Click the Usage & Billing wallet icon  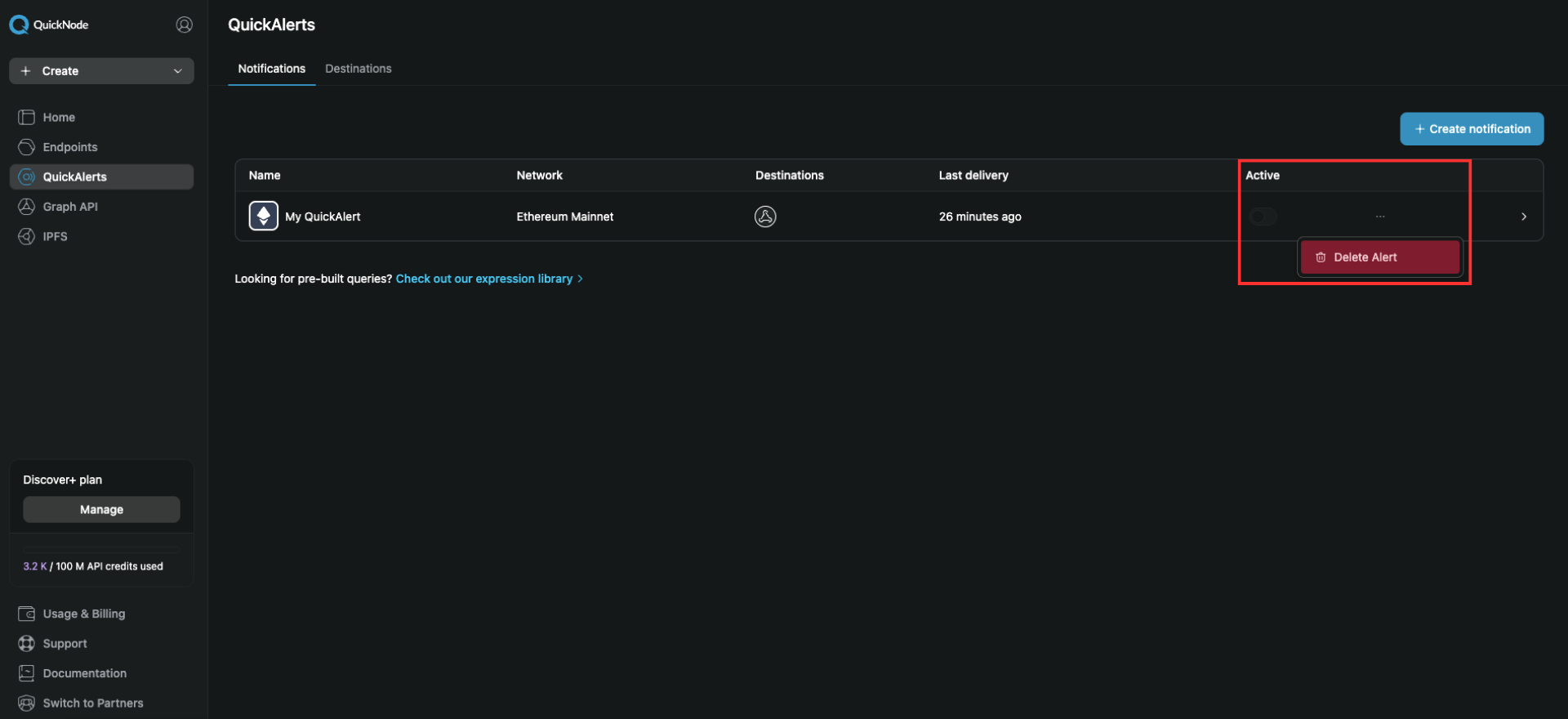coord(26,614)
